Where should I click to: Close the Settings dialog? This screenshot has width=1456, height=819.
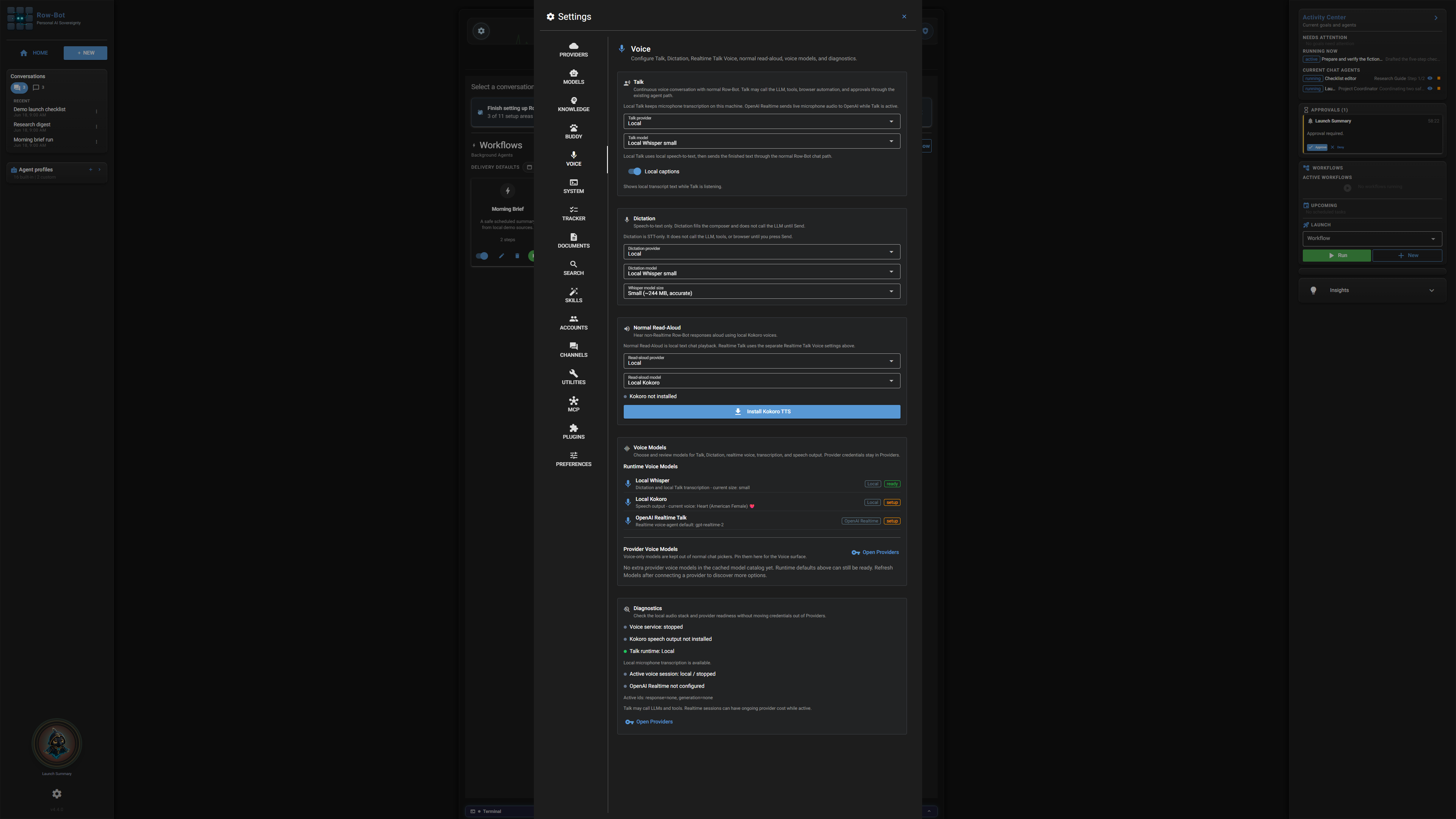coord(904,16)
